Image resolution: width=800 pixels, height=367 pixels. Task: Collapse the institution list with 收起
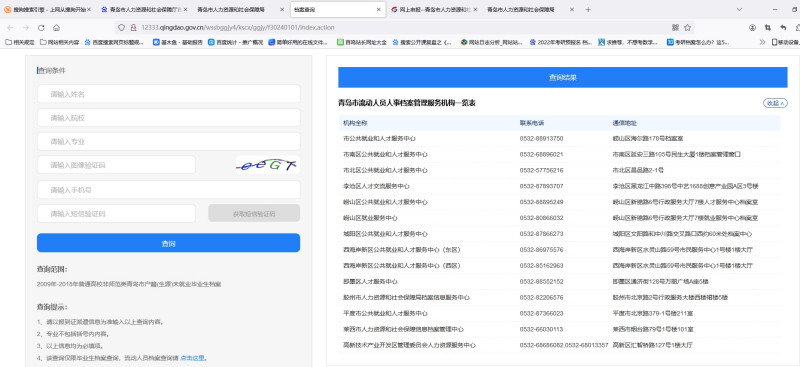tap(775, 103)
